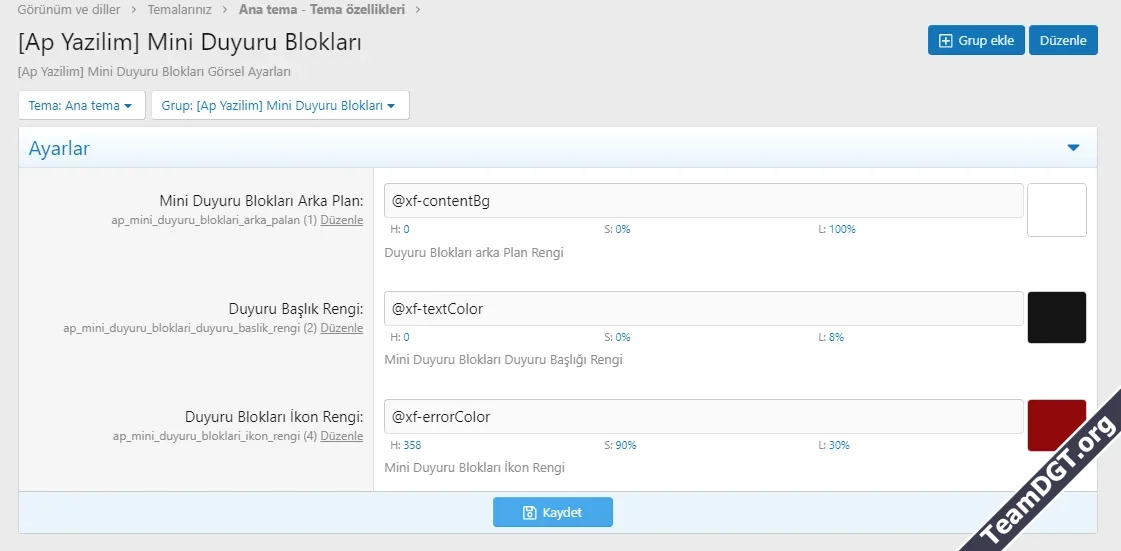Navigate to Ana tema - Tema özellikleri

321,10
